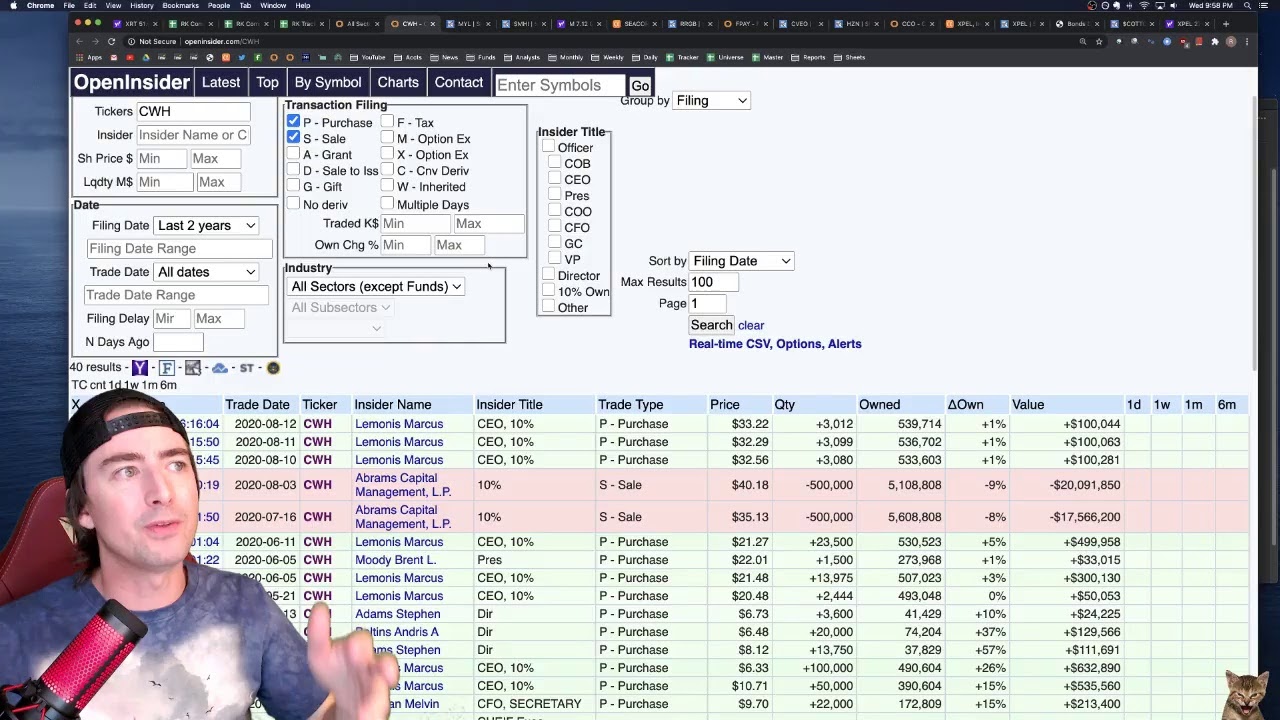Open the Latest menu item
This screenshot has height=720, width=1280.
(221, 83)
